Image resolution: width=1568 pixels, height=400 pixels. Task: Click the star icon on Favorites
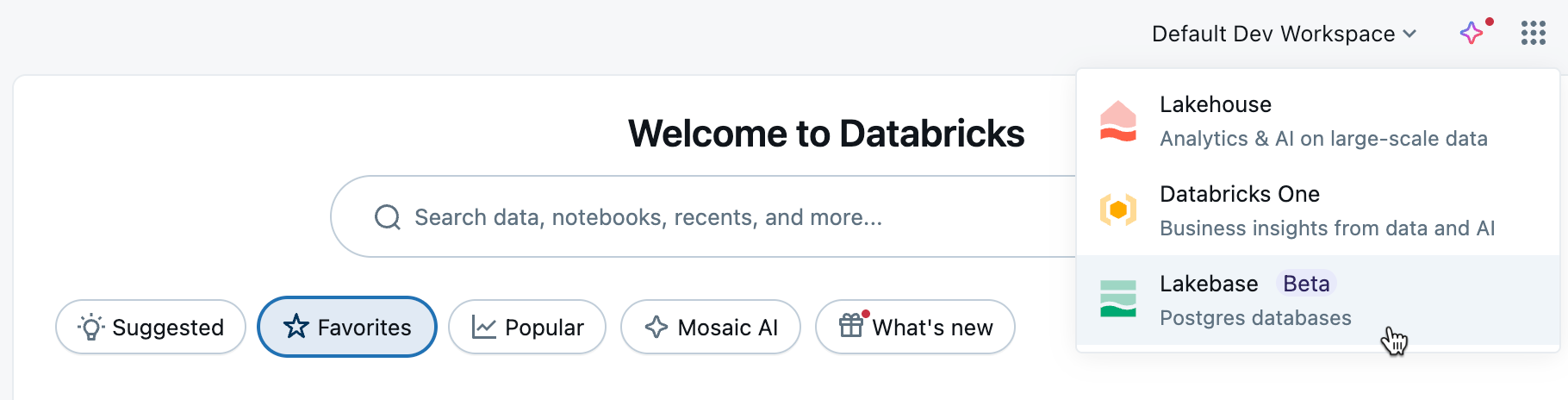coord(296,328)
